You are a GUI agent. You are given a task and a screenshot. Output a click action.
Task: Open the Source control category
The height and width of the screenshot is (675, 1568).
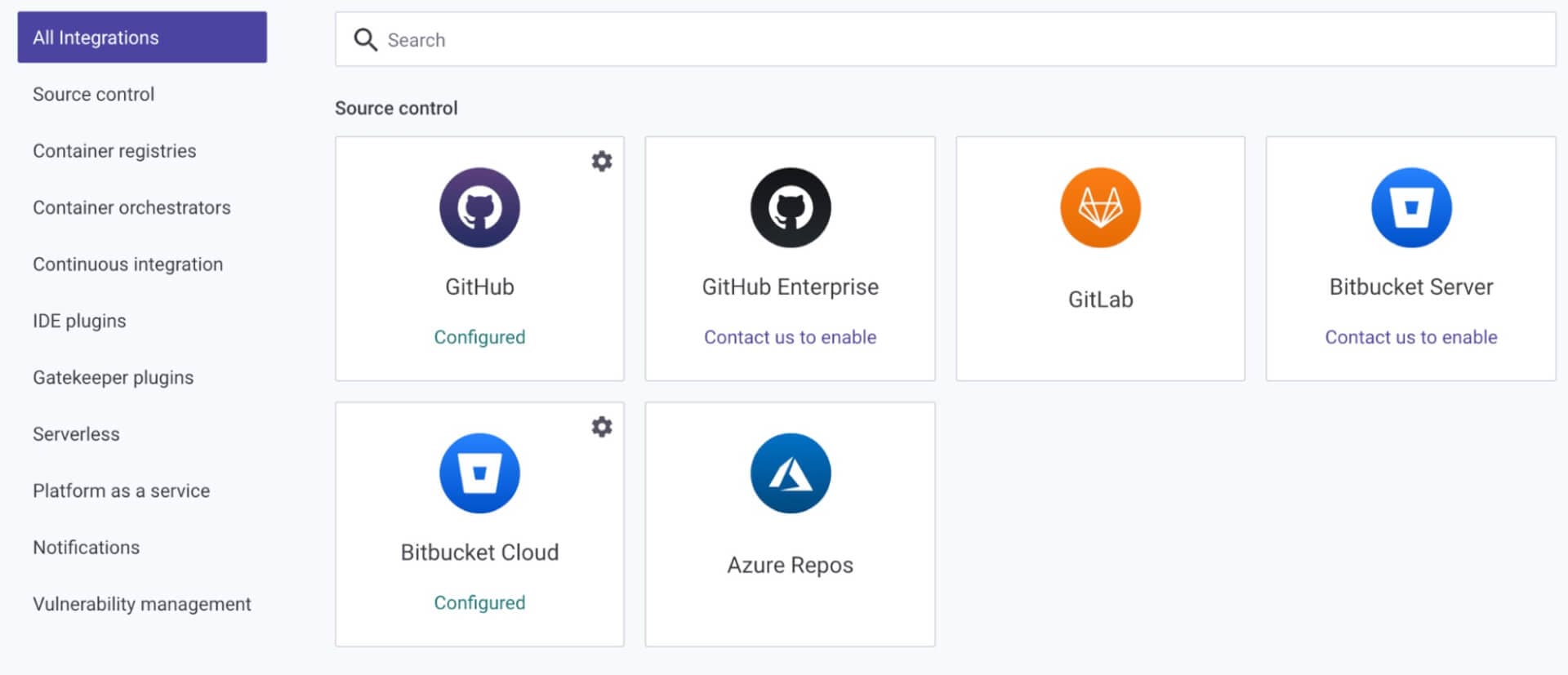click(93, 94)
